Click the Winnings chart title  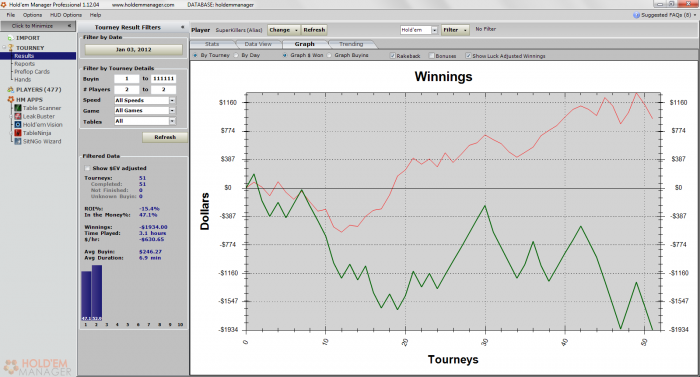[x=443, y=77]
